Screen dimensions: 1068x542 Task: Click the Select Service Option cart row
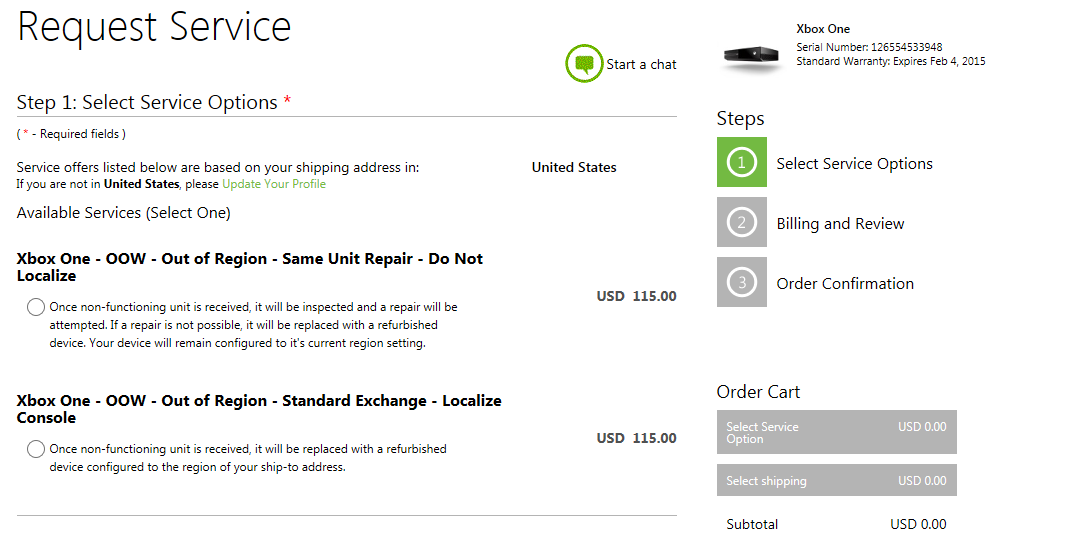836,432
